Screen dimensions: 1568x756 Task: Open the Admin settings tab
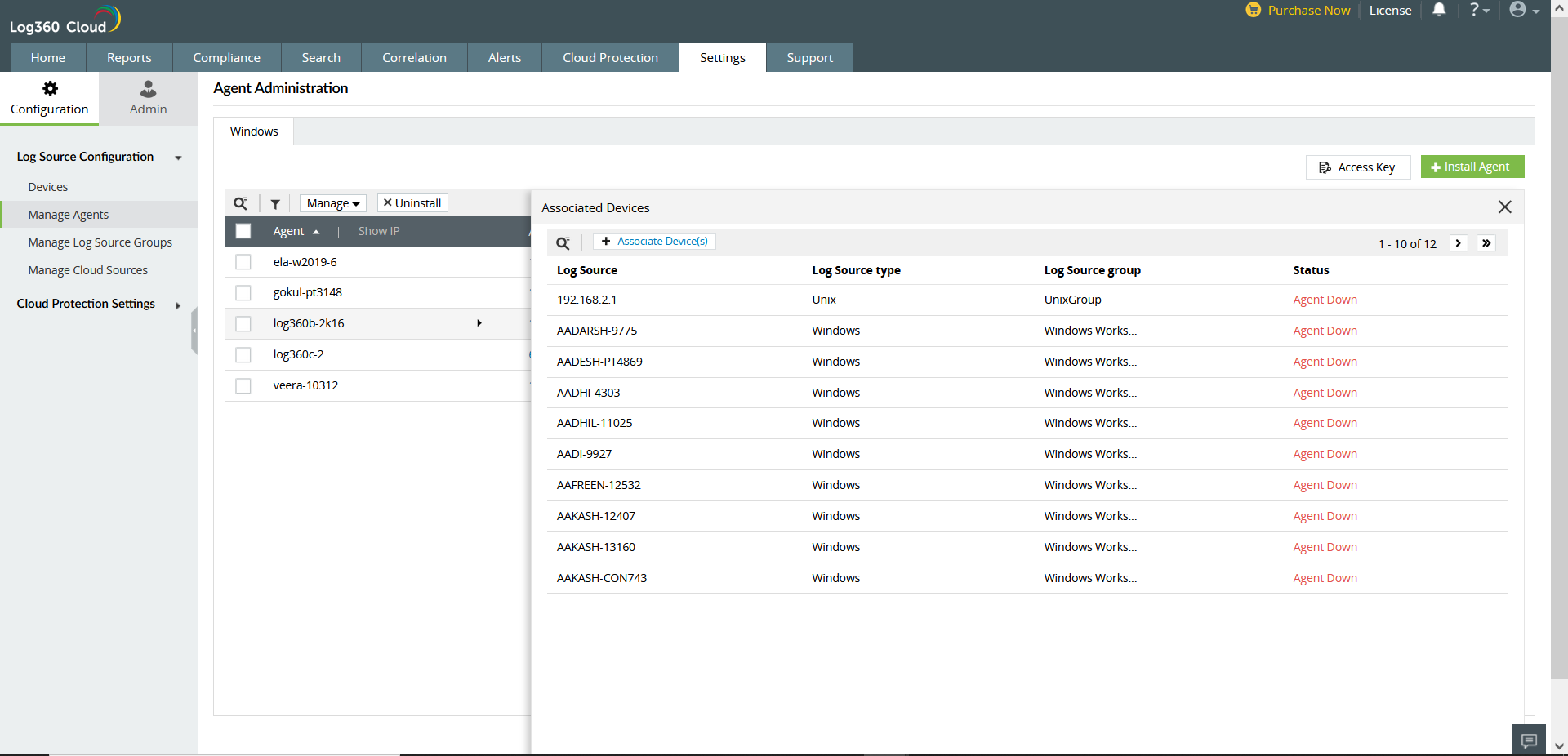(x=148, y=98)
